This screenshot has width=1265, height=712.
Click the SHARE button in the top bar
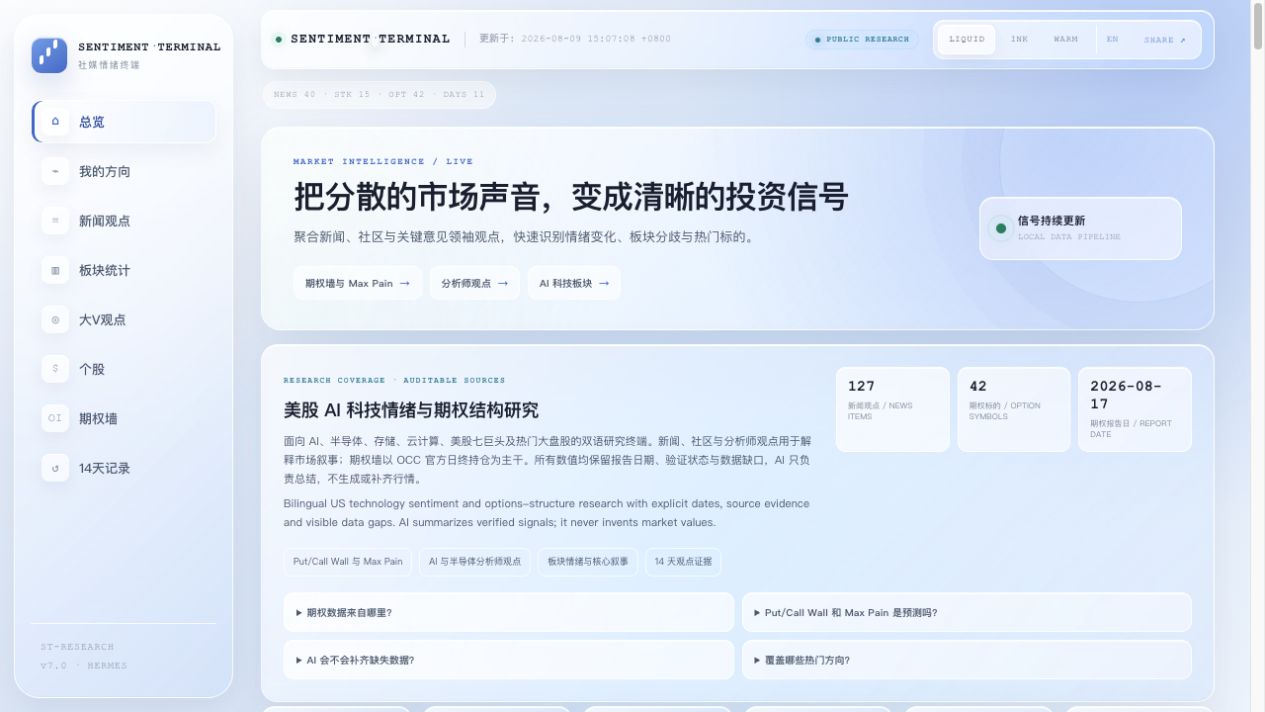[x=1164, y=40]
